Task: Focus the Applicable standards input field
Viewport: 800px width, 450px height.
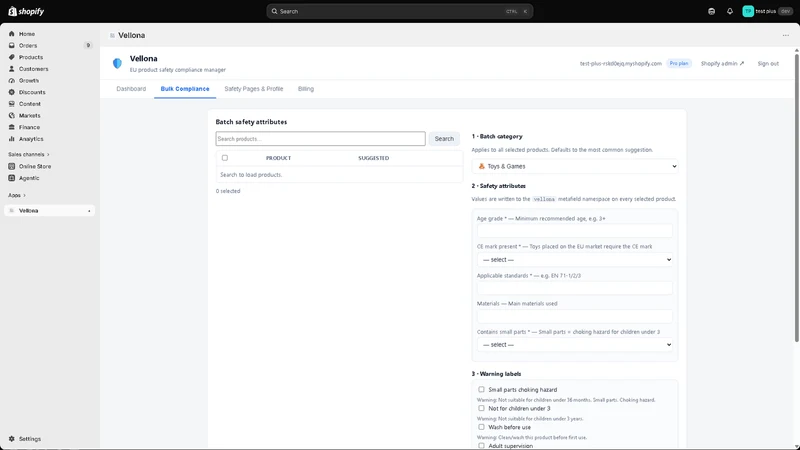Action: [x=575, y=288]
